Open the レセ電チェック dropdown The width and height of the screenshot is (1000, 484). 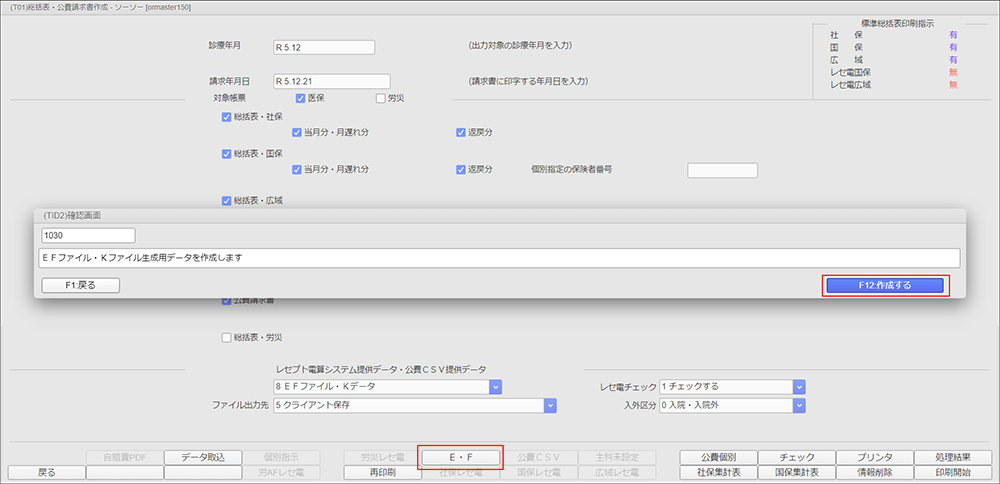point(799,386)
